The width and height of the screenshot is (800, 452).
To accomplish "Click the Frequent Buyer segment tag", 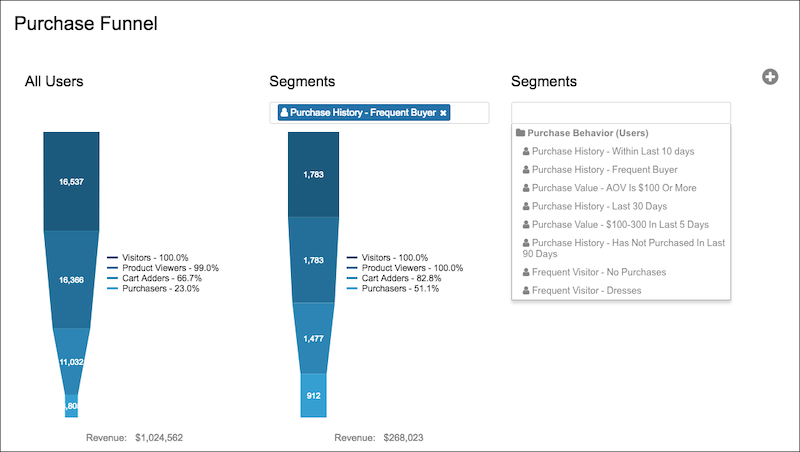I will click(358, 113).
